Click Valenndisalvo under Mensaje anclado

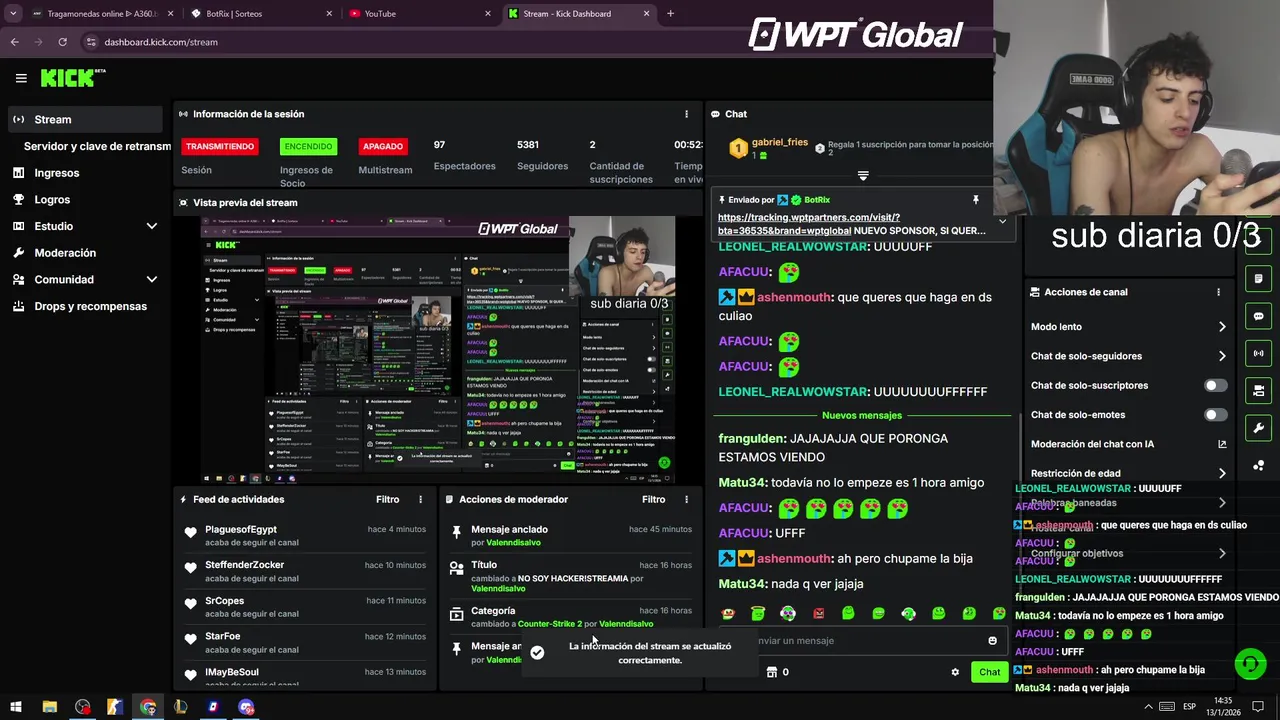pos(513,543)
